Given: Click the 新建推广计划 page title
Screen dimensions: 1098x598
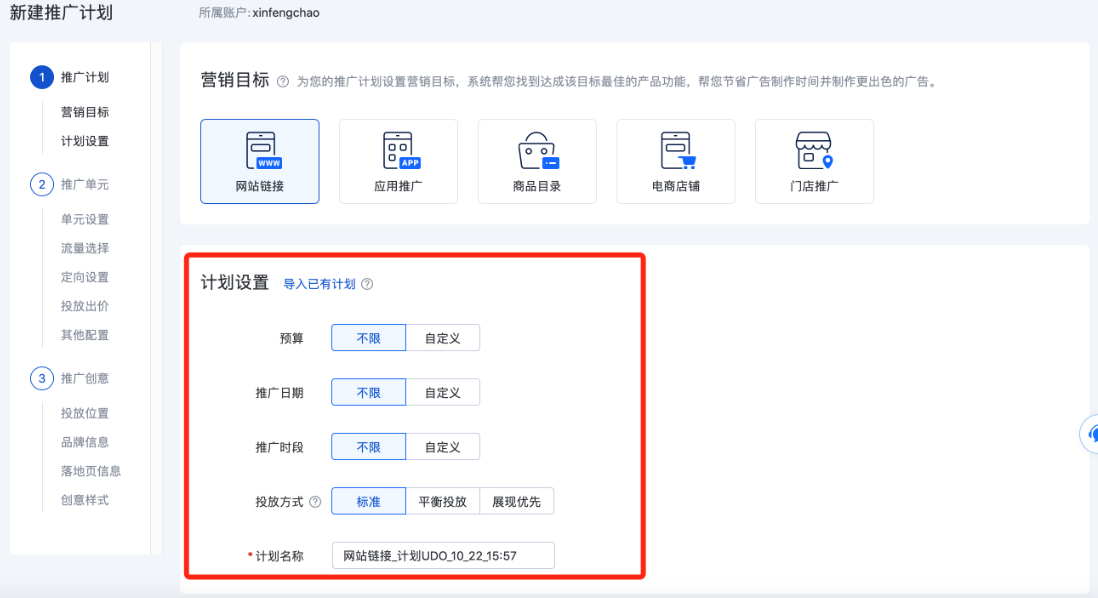Looking at the screenshot, I should tap(61, 13).
